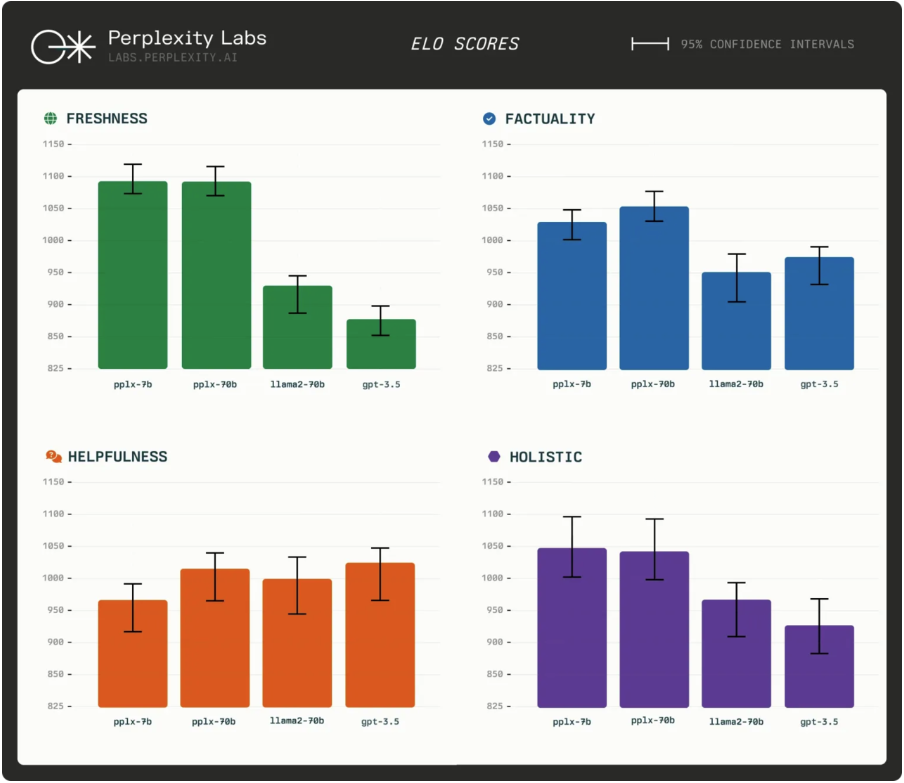Select the green pplx-7b bar in Freshness
Image resolution: width=904 pixels, height=783 pixels.
pos(133,275)
